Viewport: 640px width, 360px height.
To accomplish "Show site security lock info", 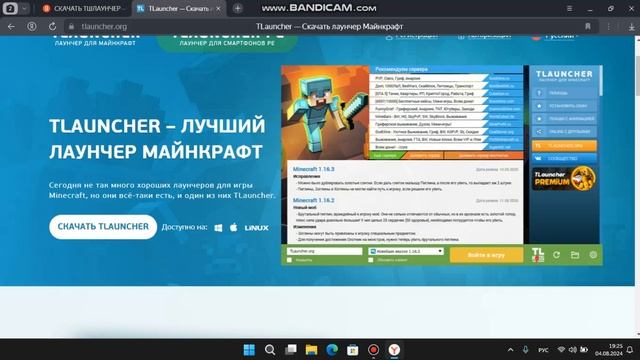I will pyautogui.click(x=71, y=27).
